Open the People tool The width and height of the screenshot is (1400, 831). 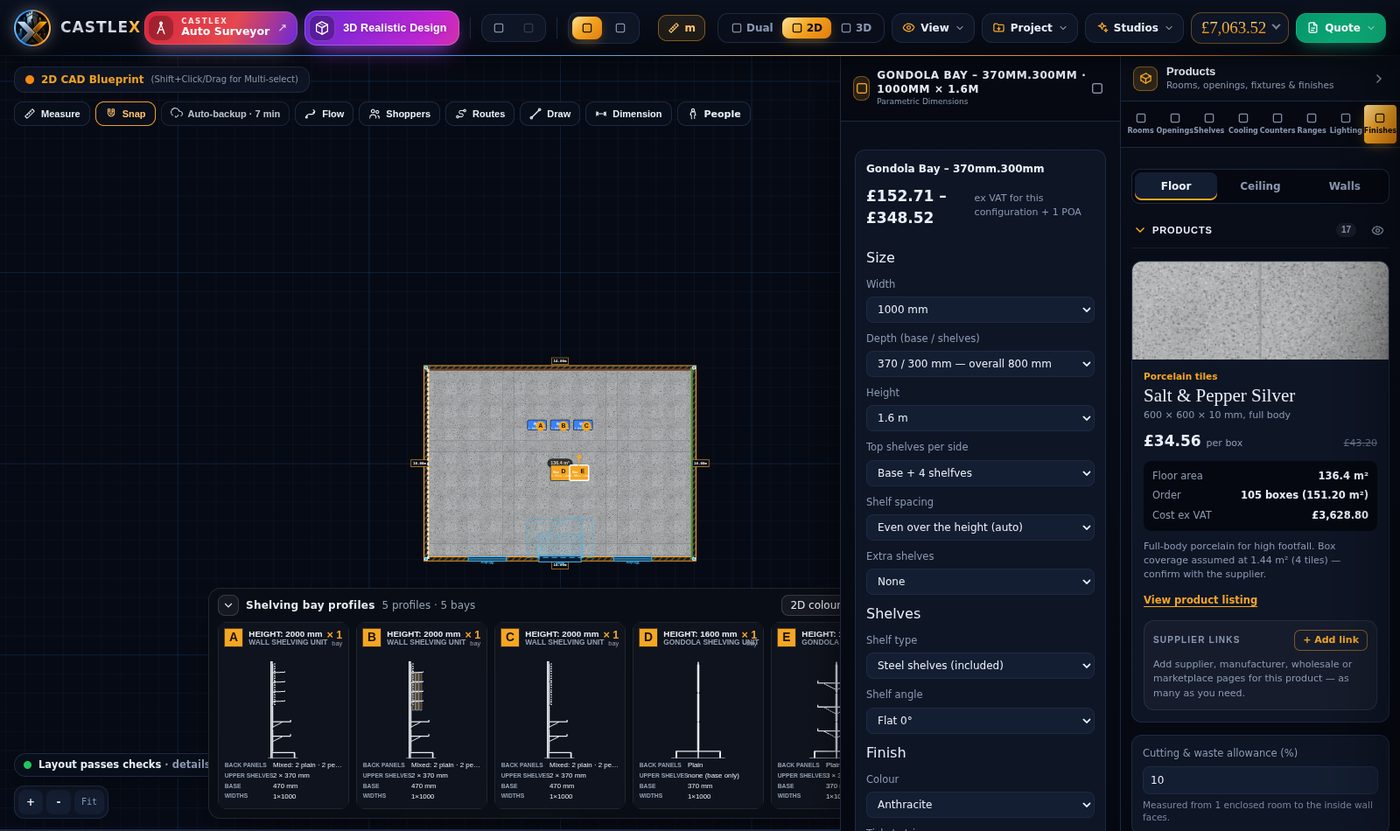(x=714, y=114)
